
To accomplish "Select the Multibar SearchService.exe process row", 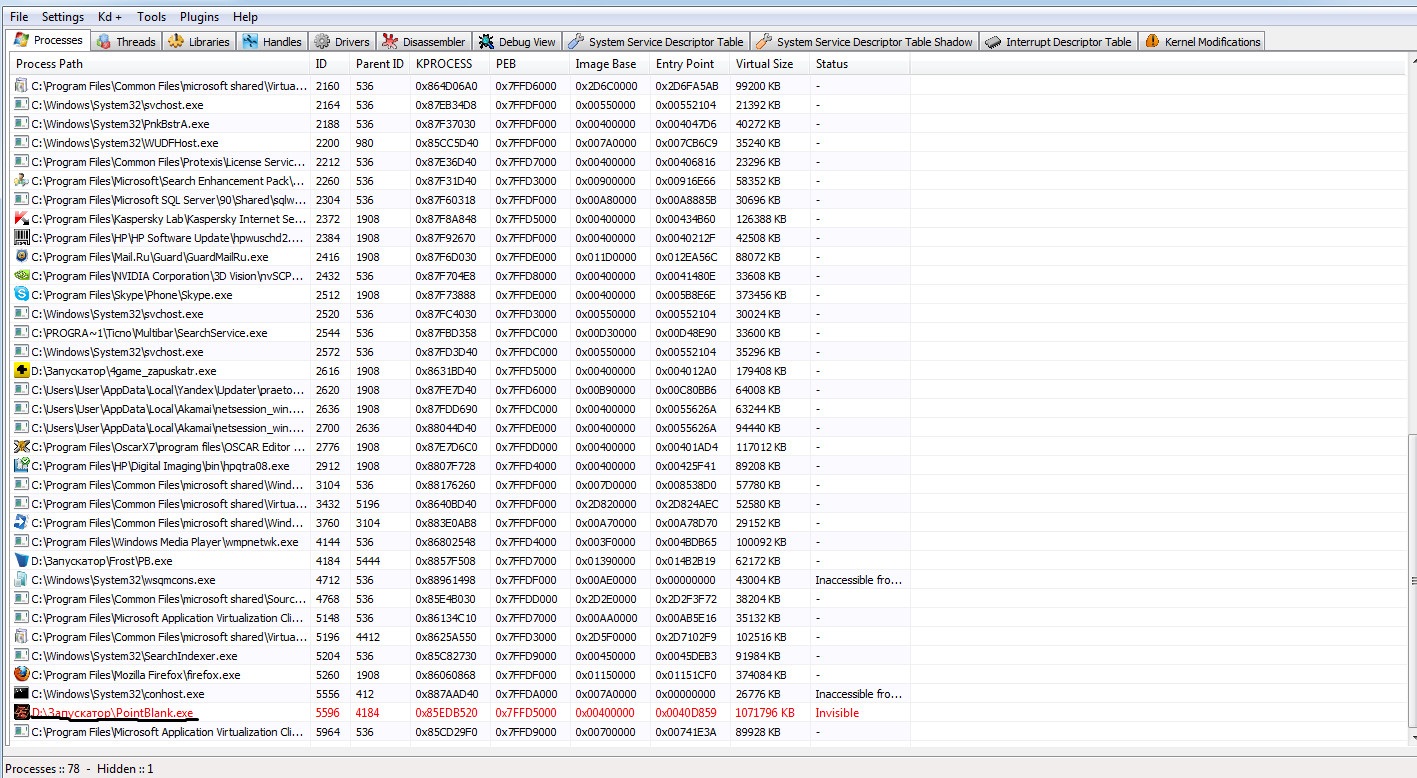I will [460, 333].
